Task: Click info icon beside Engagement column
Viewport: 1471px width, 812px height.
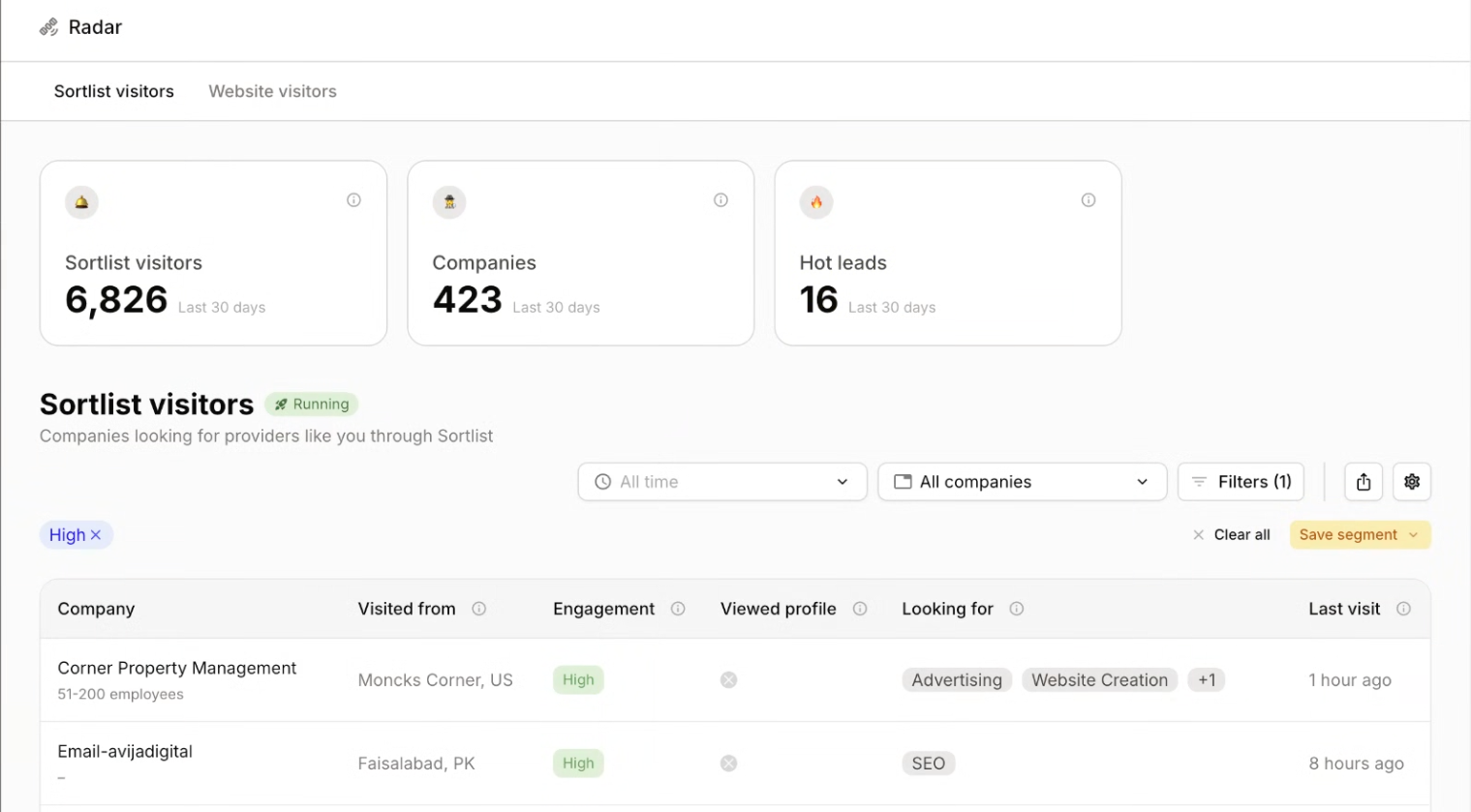Action: 678,609
